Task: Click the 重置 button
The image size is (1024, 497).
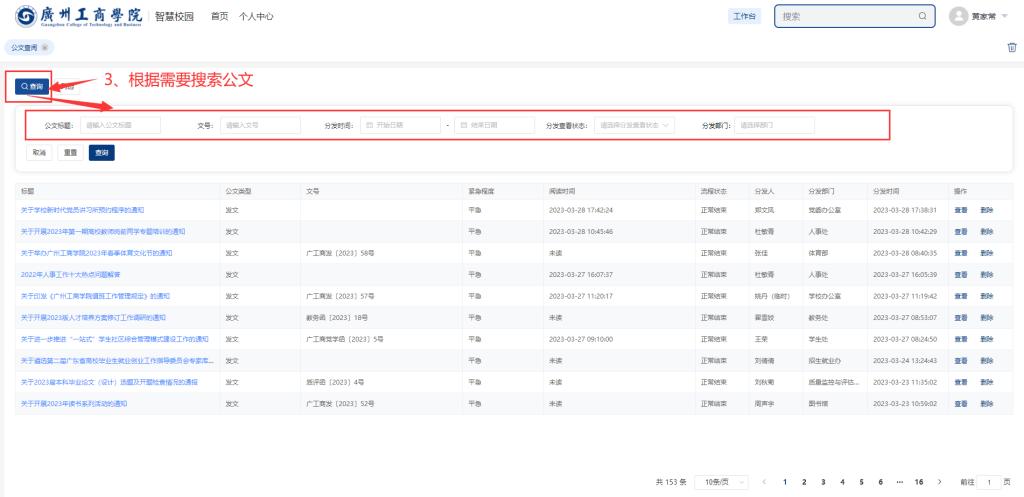Action: (x=70, y=153)
